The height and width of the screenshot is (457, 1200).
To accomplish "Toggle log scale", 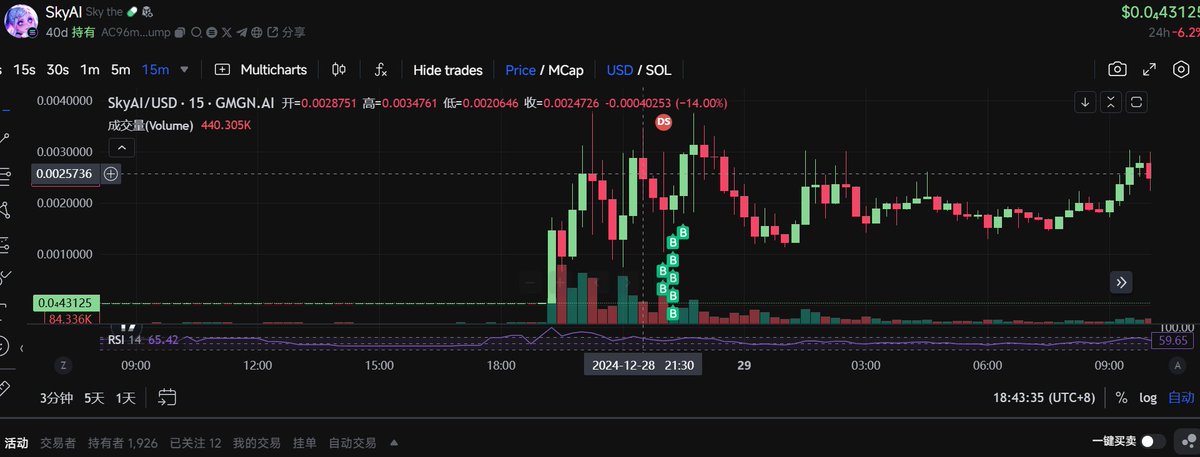I will click(1148, 397).
